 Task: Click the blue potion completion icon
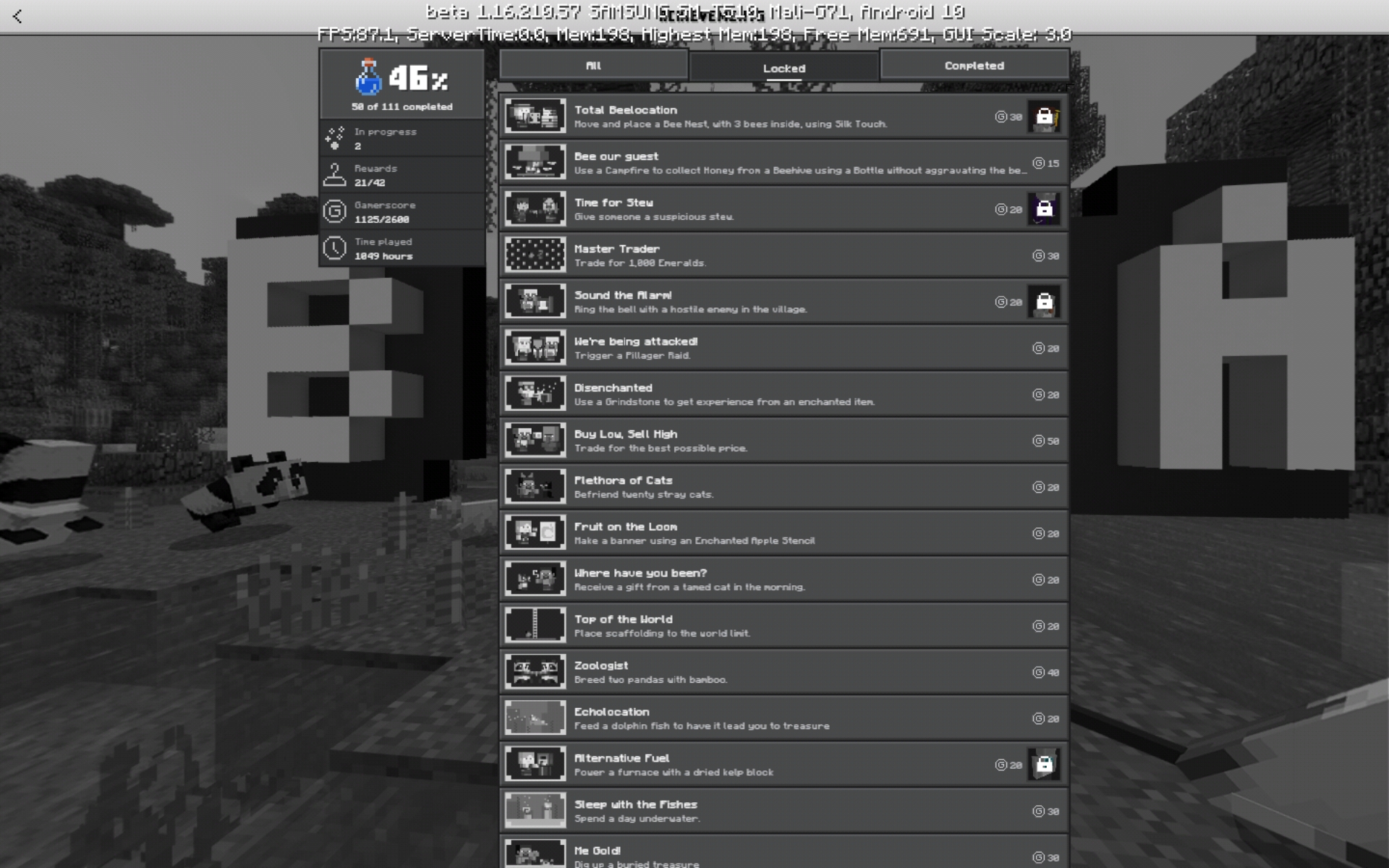pyautogui.click(x=368, y=77)
